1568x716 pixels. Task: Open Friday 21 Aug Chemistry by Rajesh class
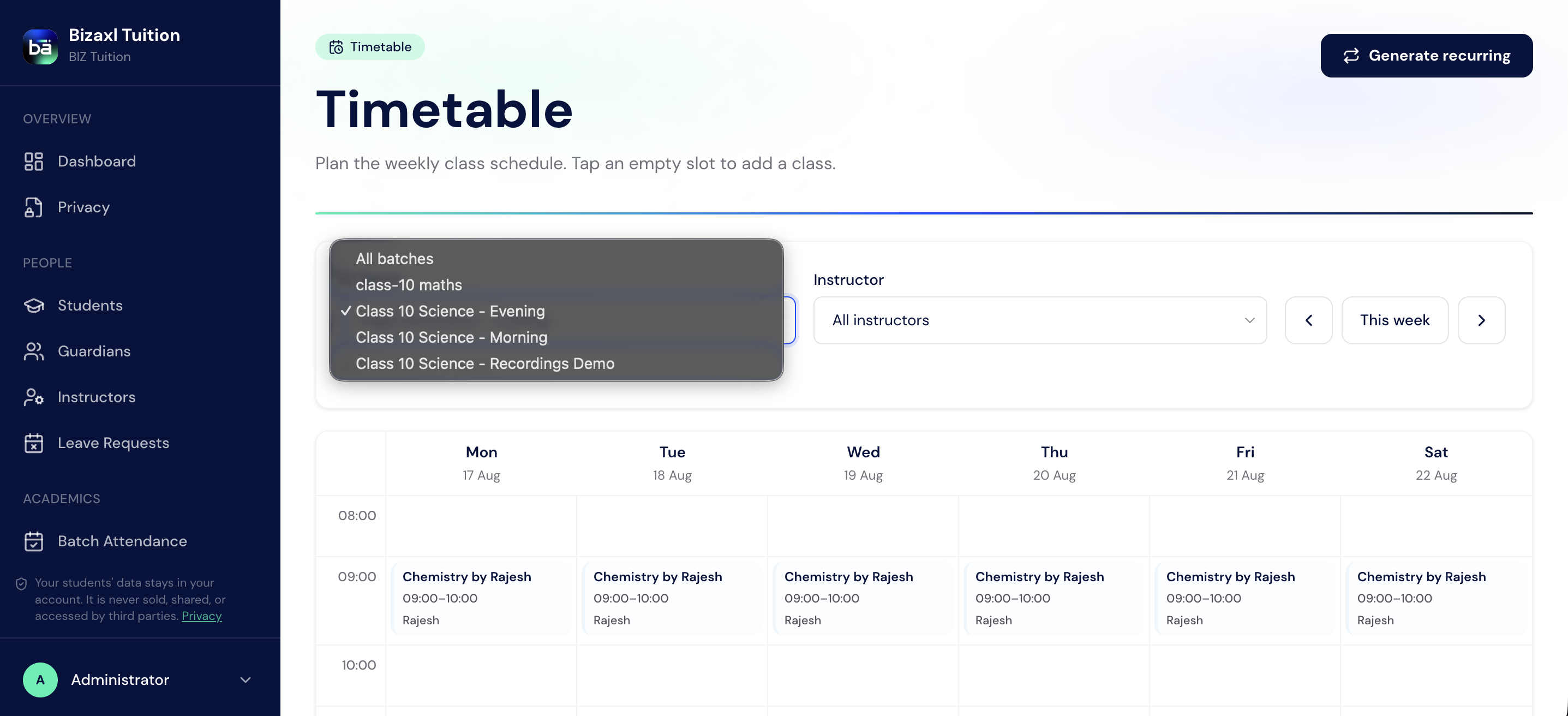pos(1246,599)
